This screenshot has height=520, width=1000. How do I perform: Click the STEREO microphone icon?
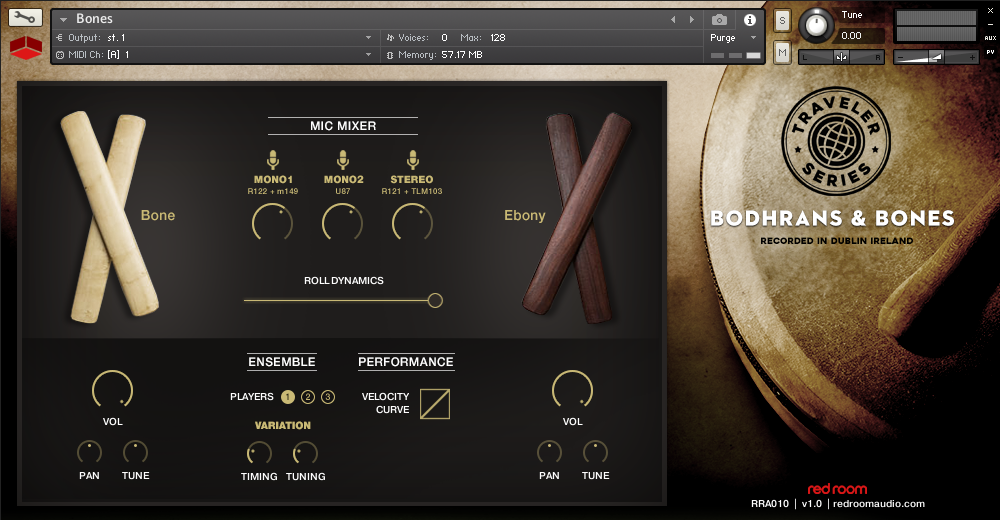tap(412, 160)
